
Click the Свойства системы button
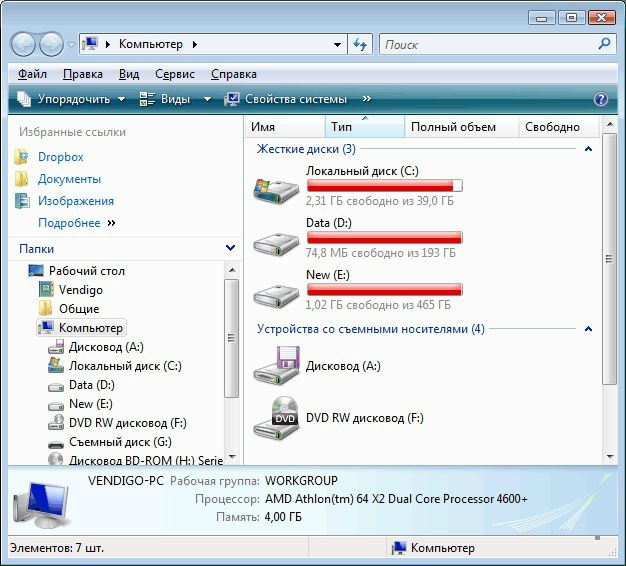pos(285,99)
